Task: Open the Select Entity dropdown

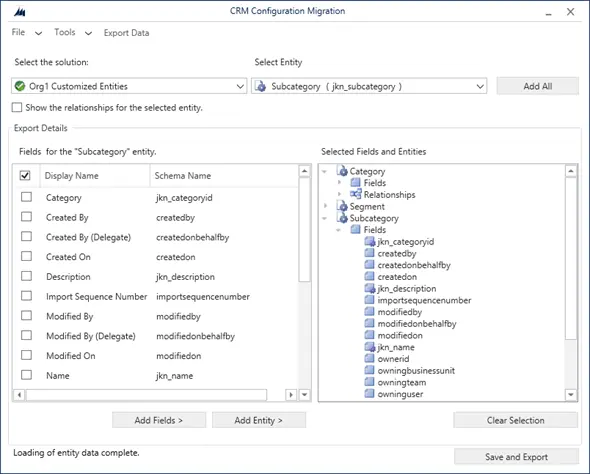Action: [480, 86]
